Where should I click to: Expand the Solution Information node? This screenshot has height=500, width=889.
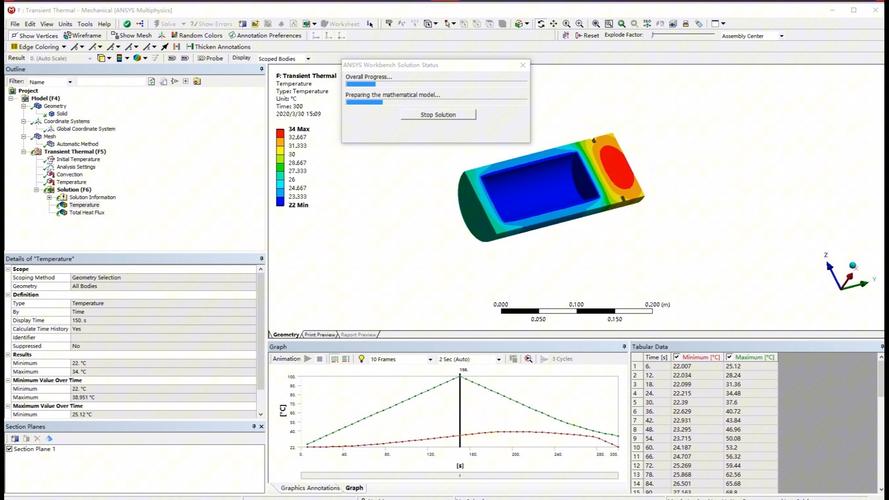(x=49, y=197)
